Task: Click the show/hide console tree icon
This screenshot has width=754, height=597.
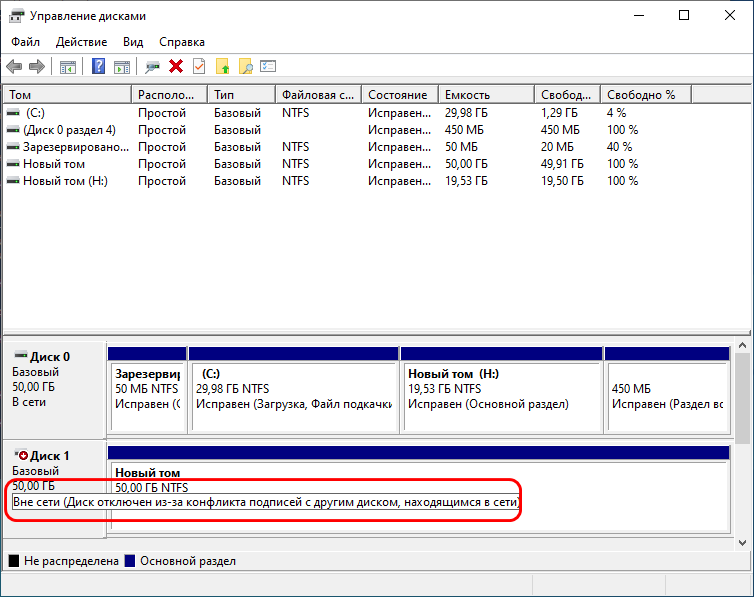Action: point(68,66)
